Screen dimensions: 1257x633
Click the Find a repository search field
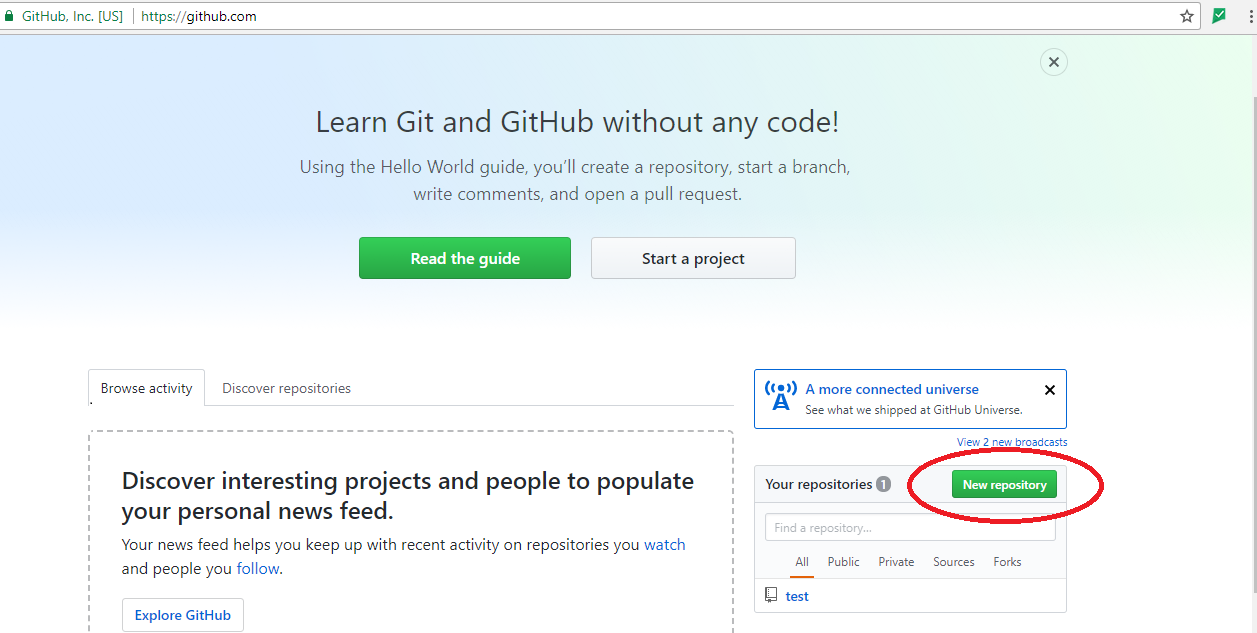(x=909, y=527)
